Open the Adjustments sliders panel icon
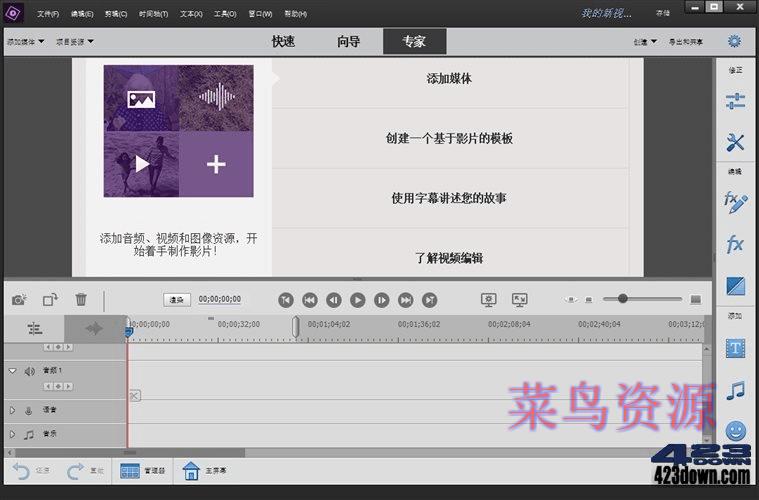Image resolution: width=759 pixels, height=500 pixels. click(x=735, y=101)
